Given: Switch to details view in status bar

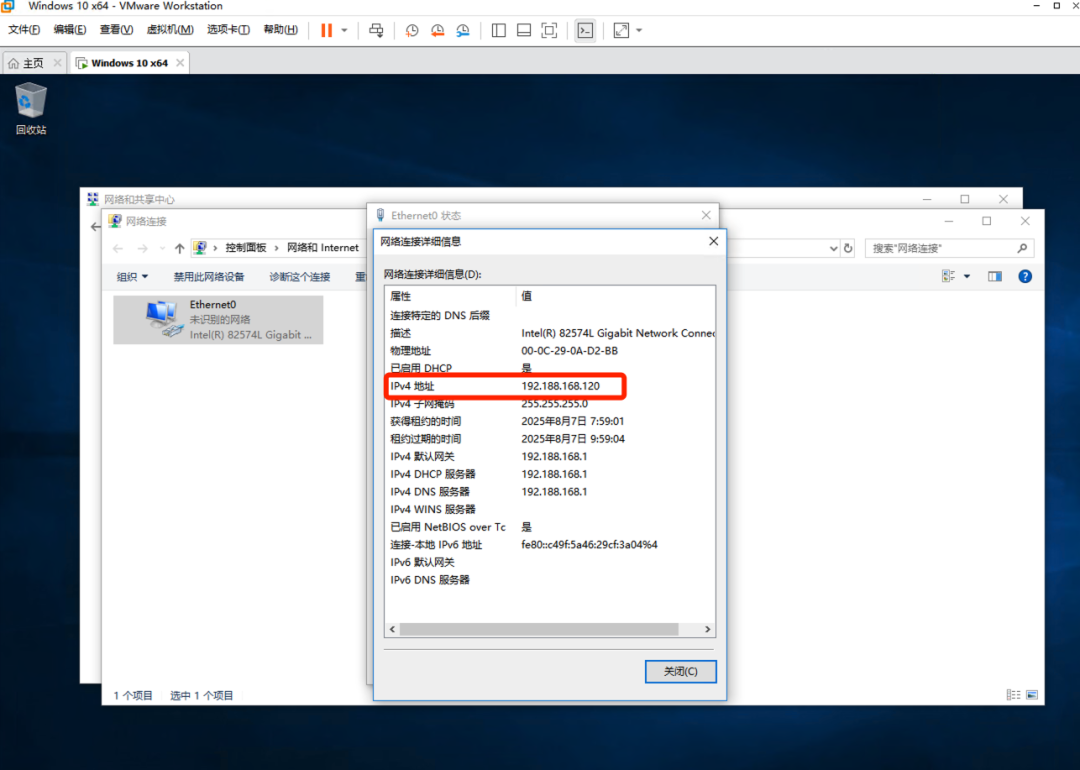Looking at the screenshot, I should tap(1013, 695).
